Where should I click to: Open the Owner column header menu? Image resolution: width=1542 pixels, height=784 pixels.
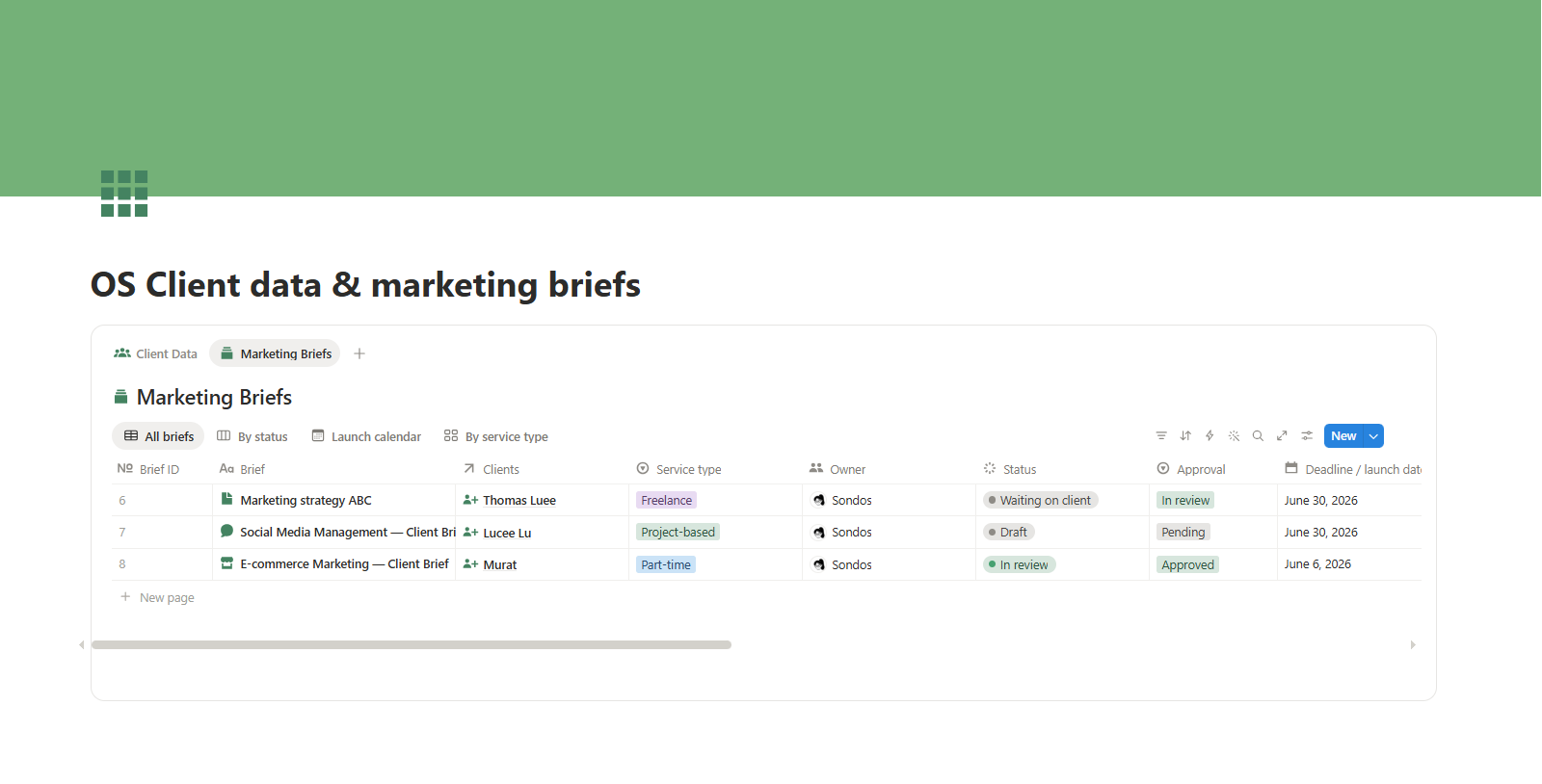pyautogui.click(x=837, y=469)
